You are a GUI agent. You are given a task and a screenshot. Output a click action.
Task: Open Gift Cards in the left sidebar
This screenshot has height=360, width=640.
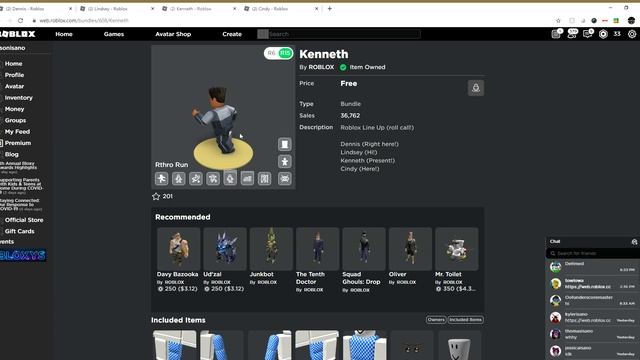coord(20,231)
